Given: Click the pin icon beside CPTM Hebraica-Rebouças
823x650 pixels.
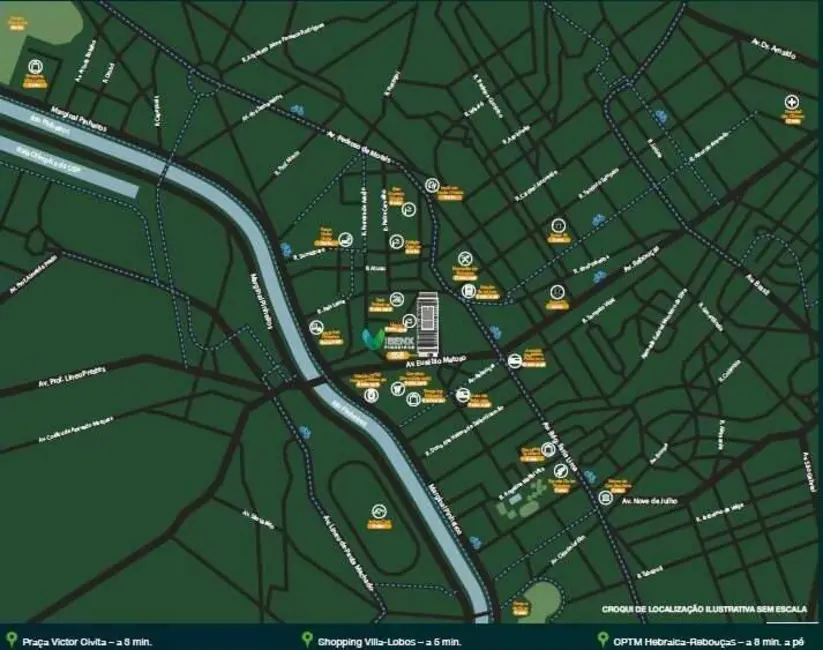Looking at the screenshot, I should (x=600, y=639).
